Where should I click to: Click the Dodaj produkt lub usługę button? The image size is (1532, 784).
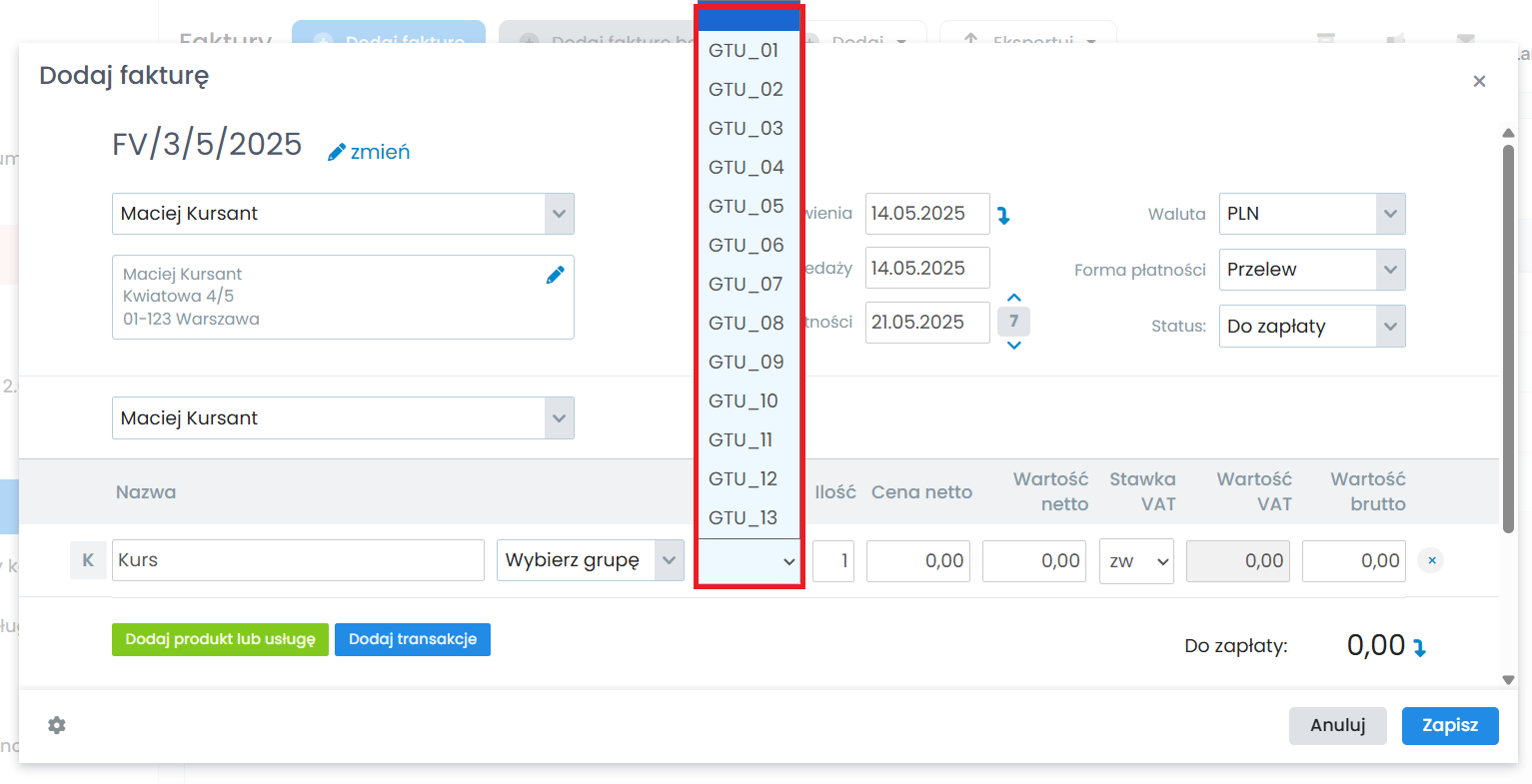[x=220, y=639]
